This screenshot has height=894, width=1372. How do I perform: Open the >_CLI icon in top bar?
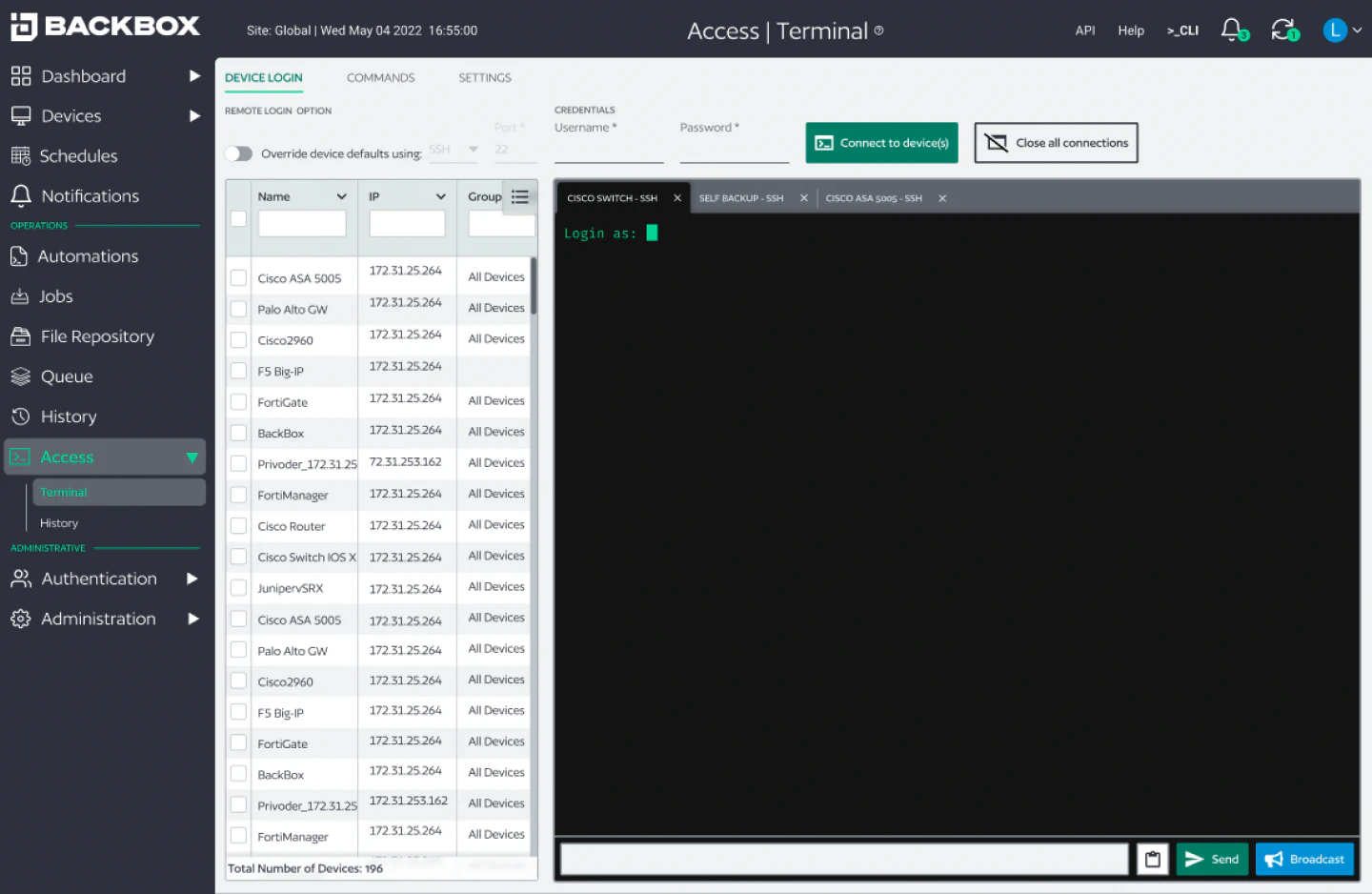pyautogui.click(x=1182, y=30)
